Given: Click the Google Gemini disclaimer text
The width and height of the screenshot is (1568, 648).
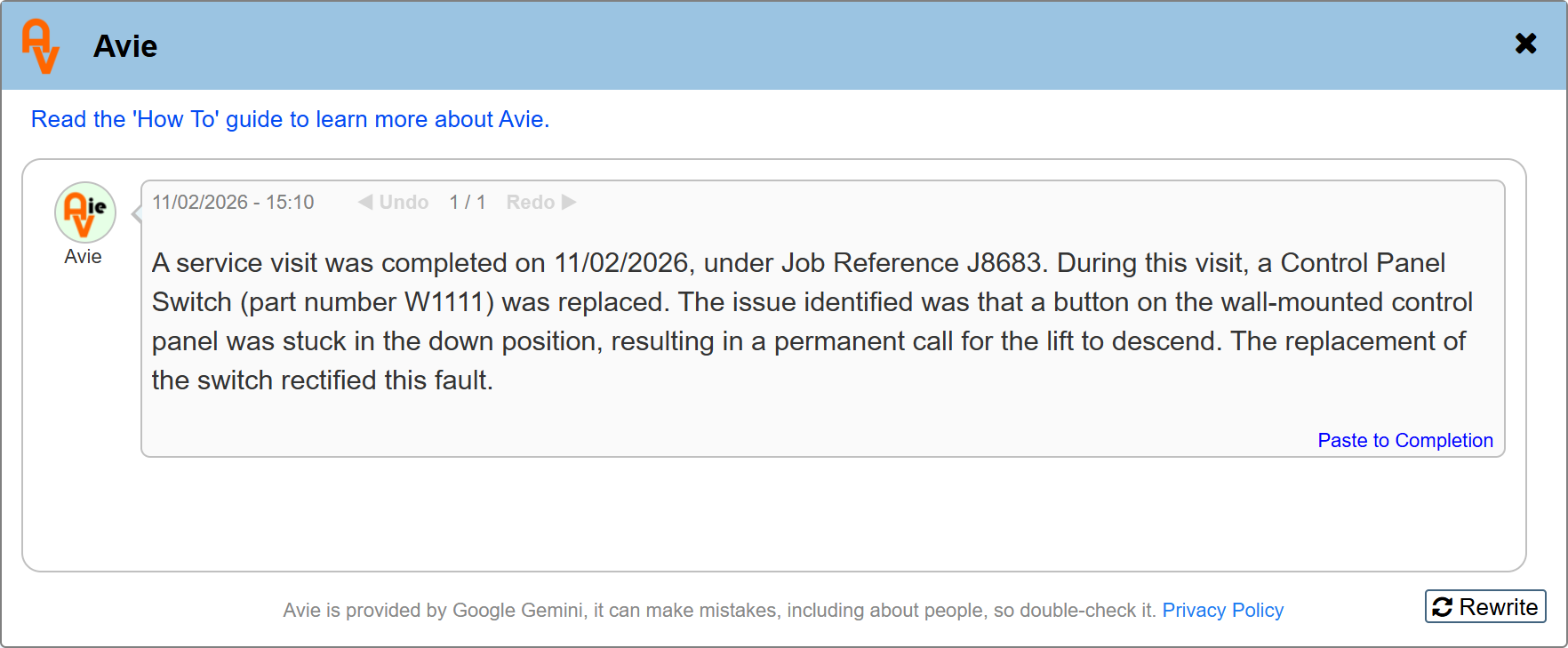Looking at the screenshot, I should coord(718,611).
